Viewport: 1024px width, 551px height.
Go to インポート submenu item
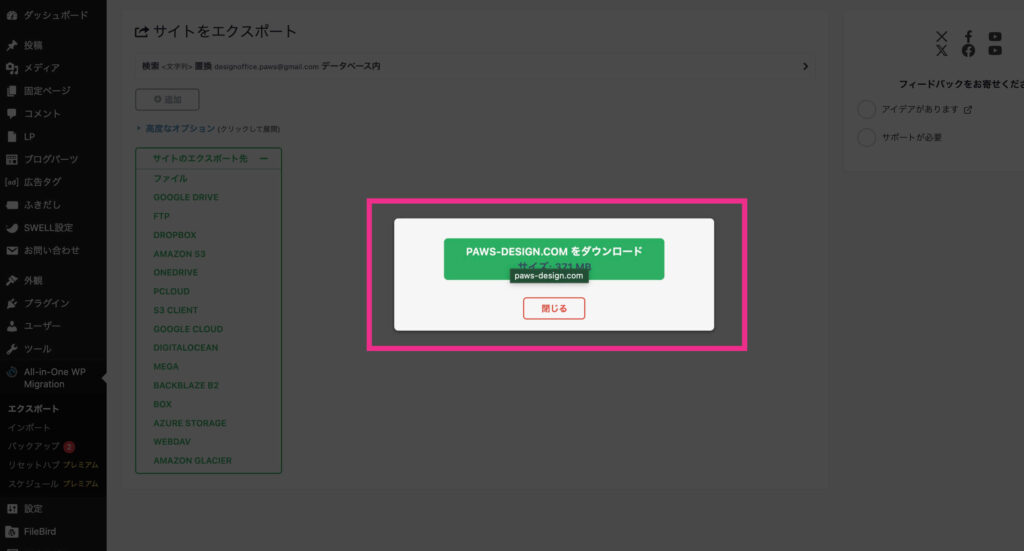click(x=29, y=428)
